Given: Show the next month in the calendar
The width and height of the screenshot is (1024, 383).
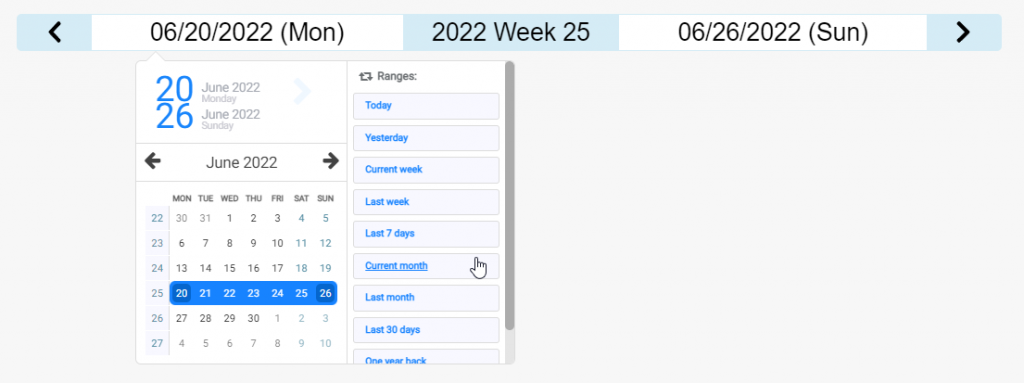Looking at the screenshot, I should pos(331,161).
